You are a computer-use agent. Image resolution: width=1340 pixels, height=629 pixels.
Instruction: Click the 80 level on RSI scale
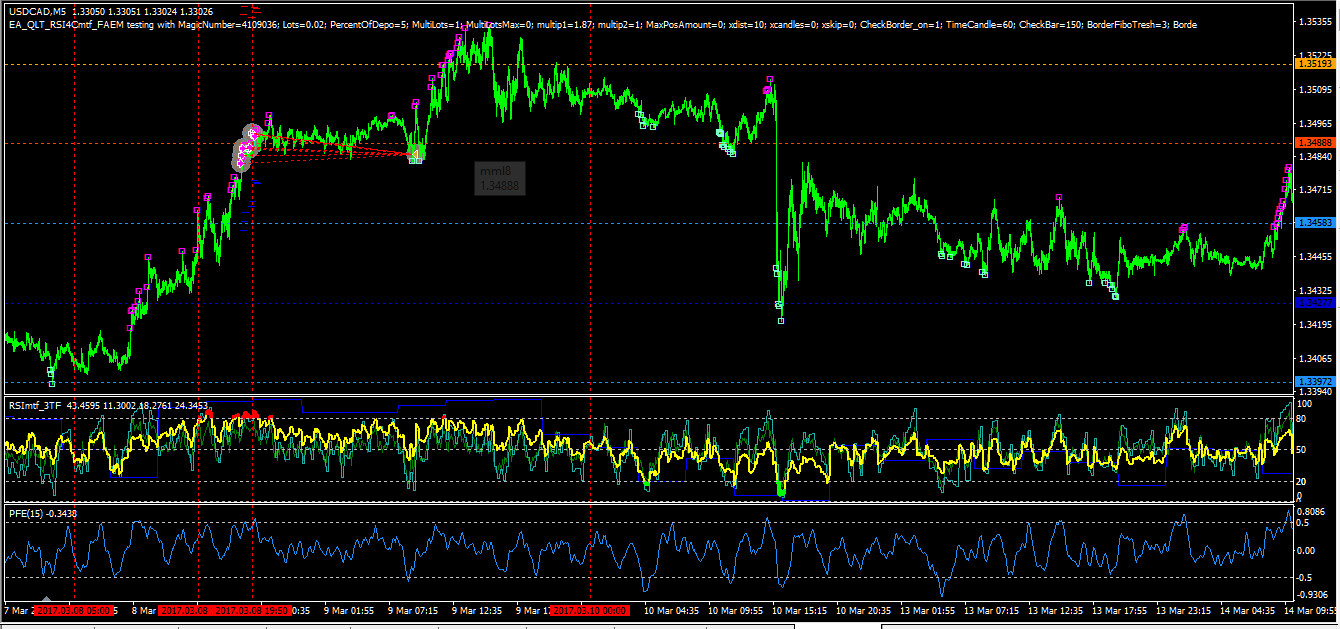tap(1301, 419)
